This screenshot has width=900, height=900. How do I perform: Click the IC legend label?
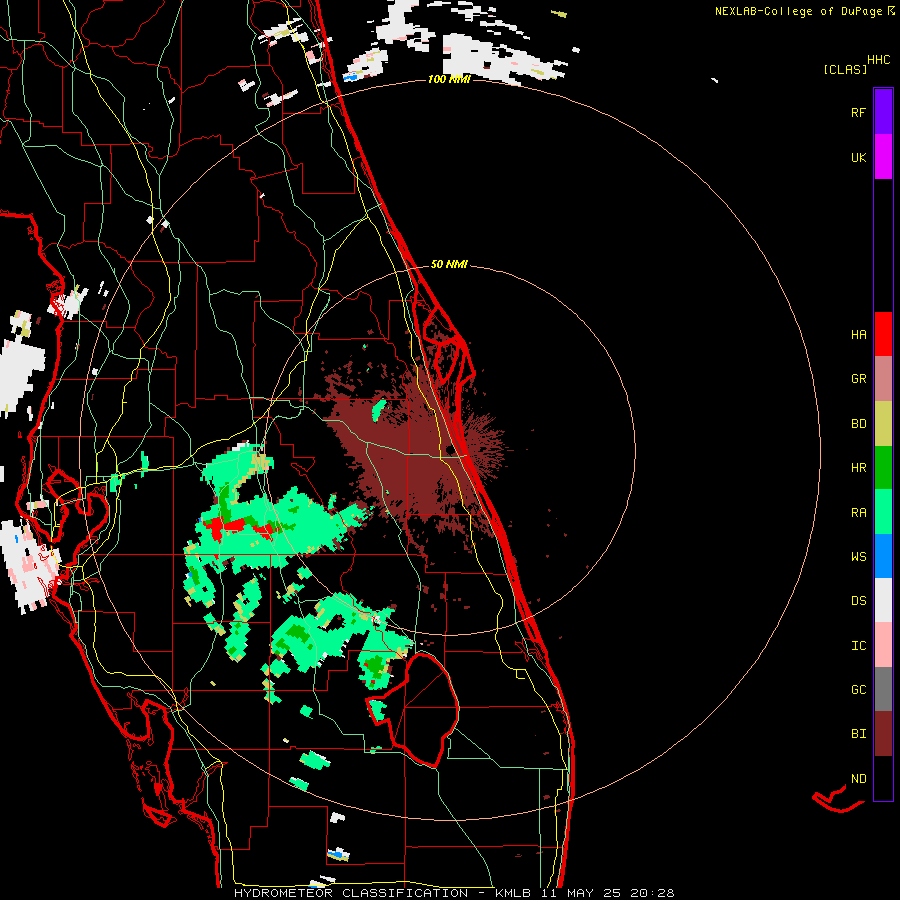tap(858, 645)
